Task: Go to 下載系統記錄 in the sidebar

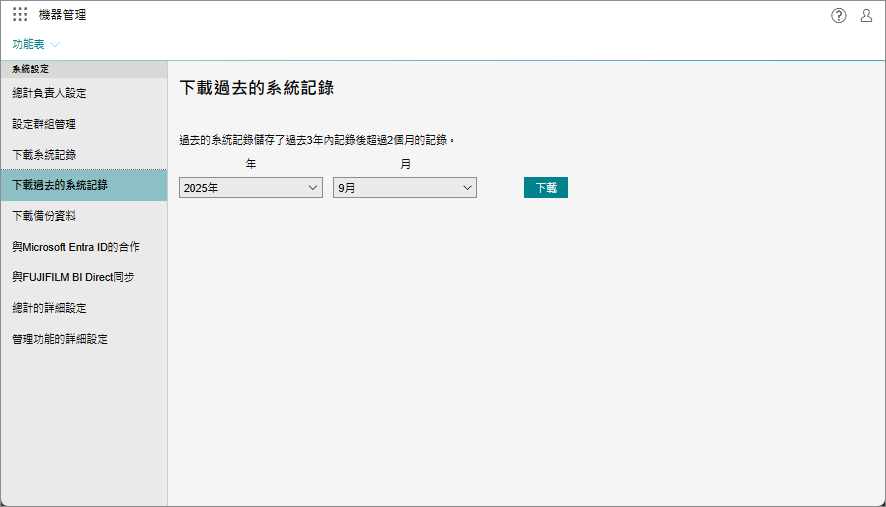Action: (44, 155)
